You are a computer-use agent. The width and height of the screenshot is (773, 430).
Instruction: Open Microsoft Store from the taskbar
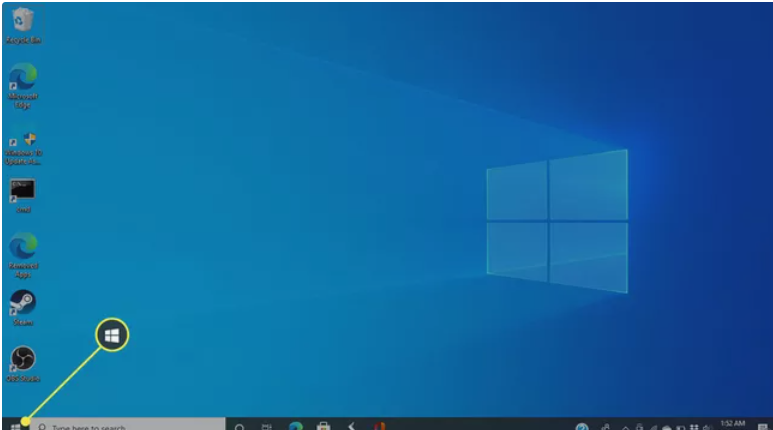pyautogui.click(x=323, y=426)
